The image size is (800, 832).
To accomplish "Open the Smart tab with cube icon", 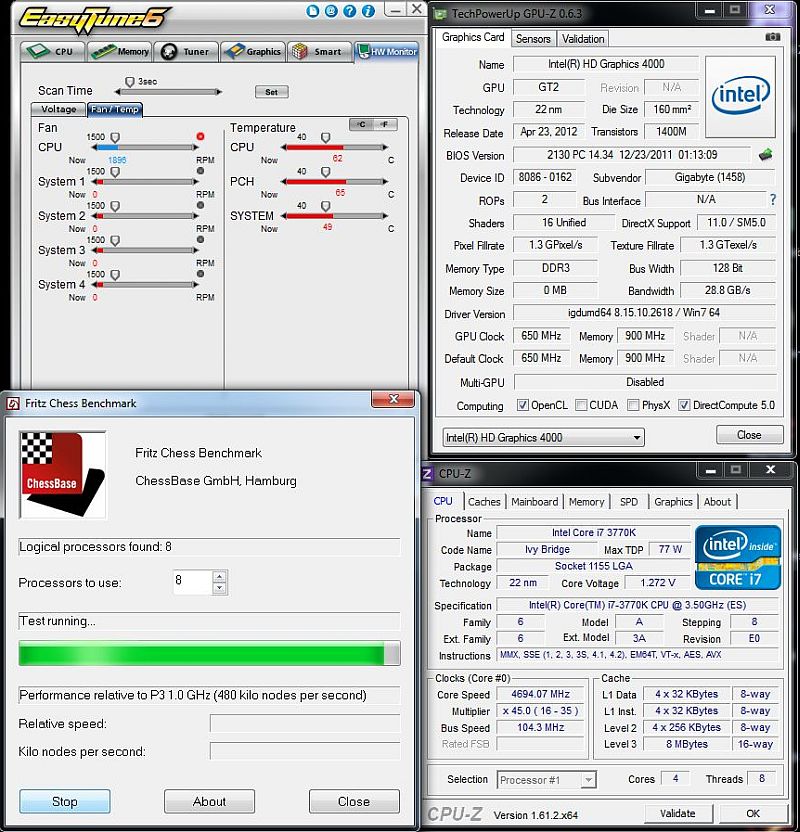I will tap(316, 51).
